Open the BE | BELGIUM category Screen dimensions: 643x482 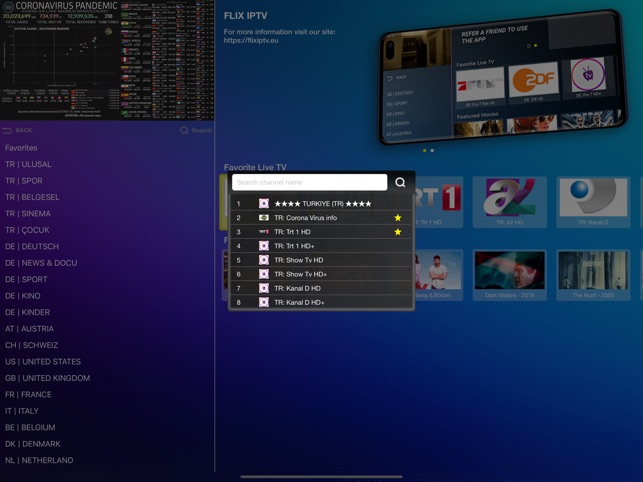[x=30, y=427]
